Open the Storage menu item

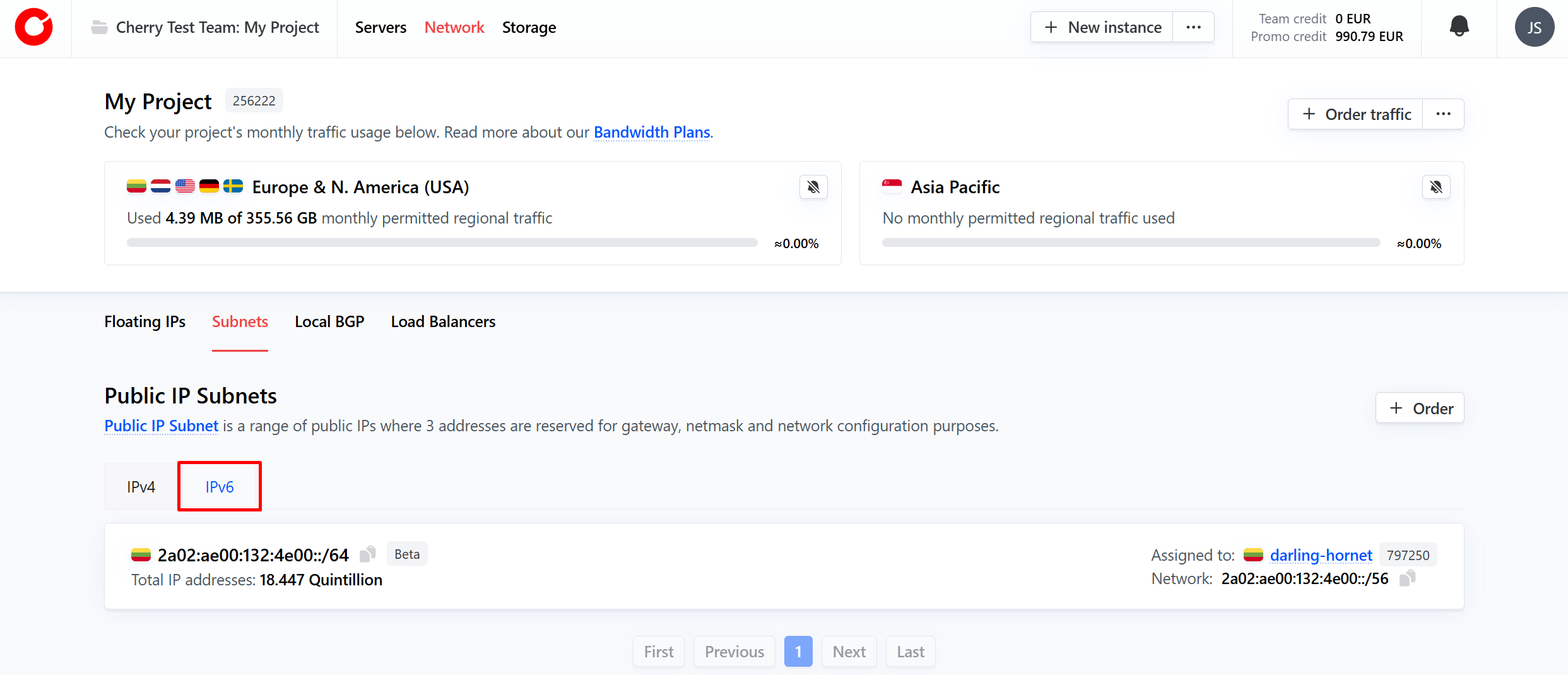point(529,27)
